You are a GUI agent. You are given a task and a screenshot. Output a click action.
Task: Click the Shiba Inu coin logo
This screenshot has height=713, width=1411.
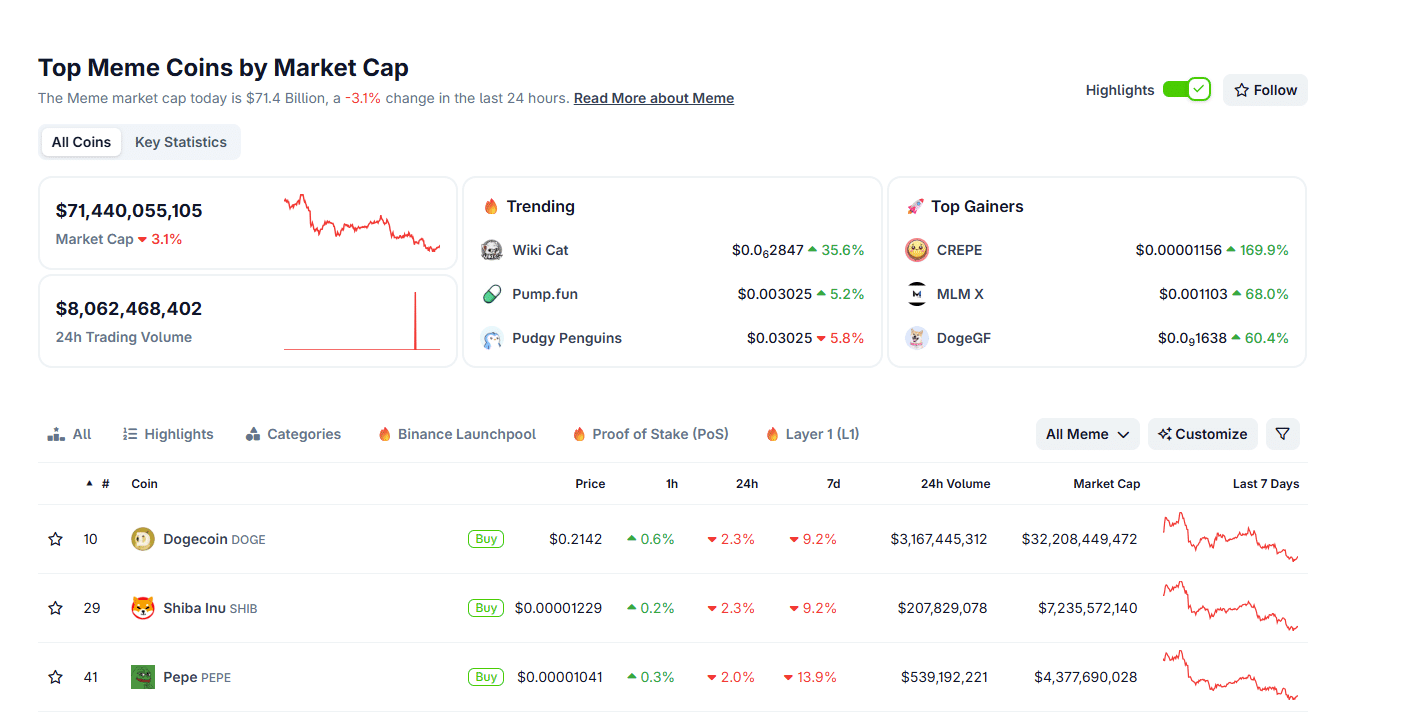[141, 607]
